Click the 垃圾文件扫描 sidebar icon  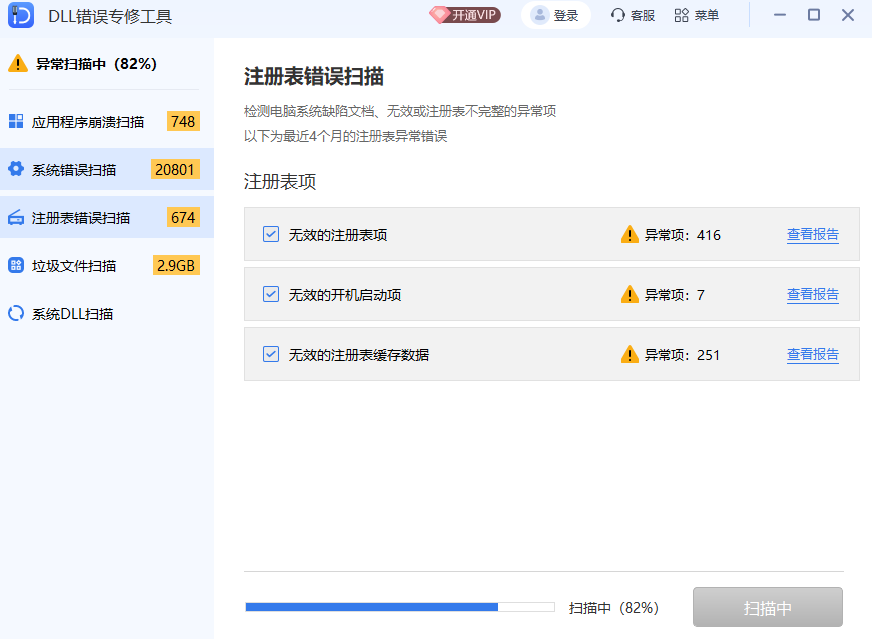point(16,265)
